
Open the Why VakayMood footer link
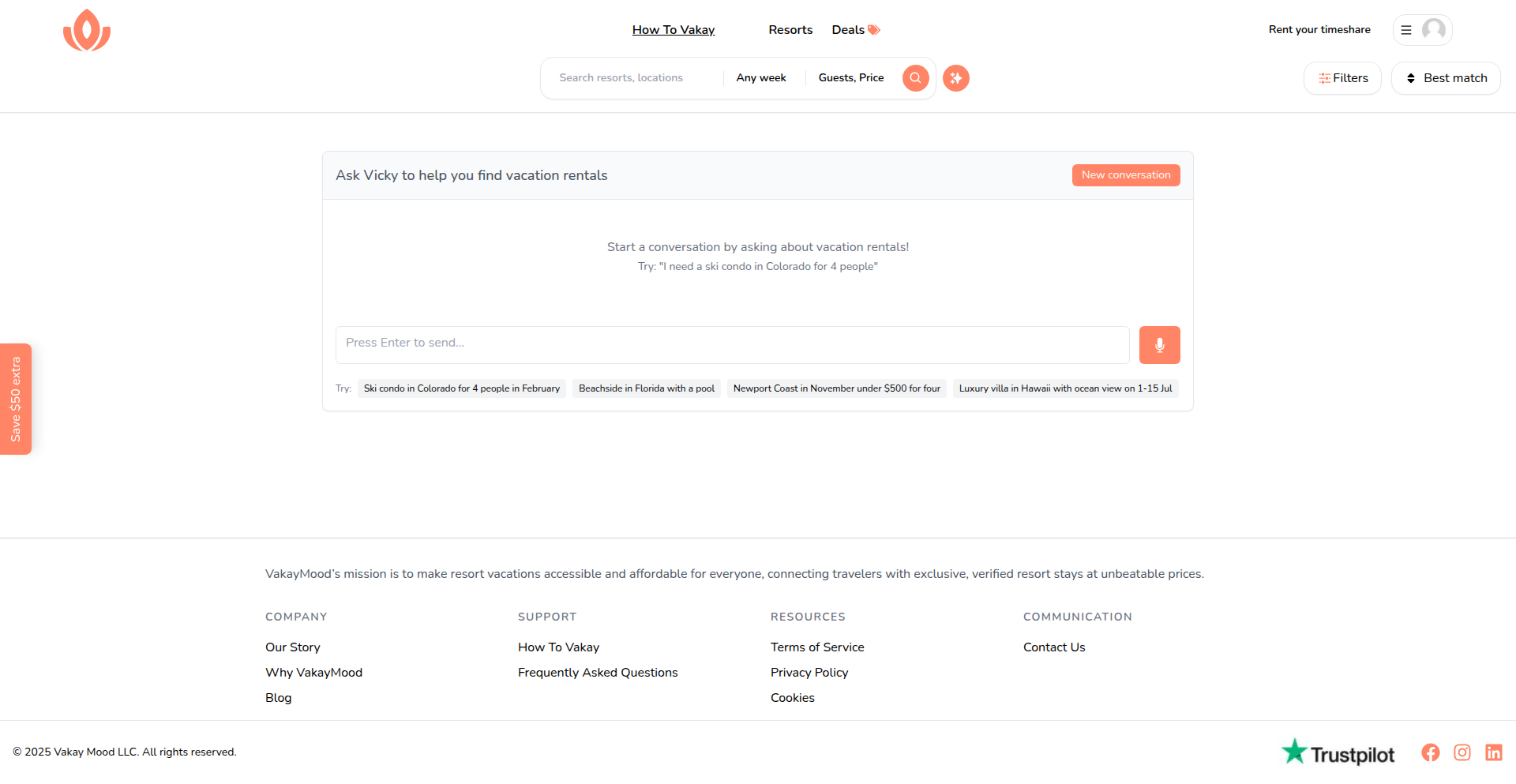coord(313,673)
